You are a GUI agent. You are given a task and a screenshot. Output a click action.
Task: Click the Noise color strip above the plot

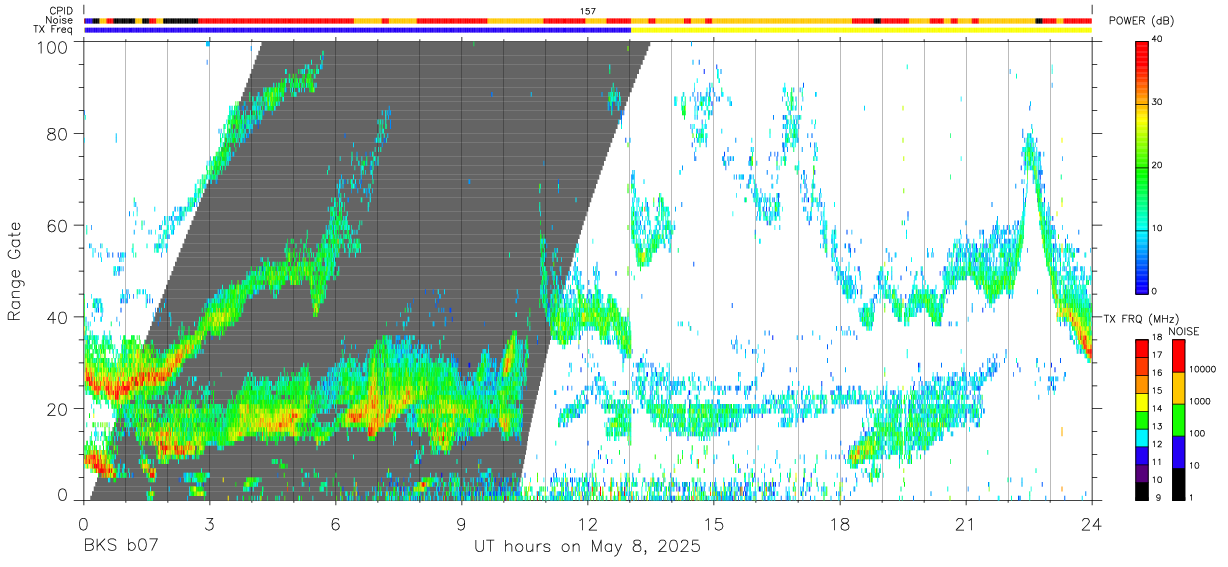pyautogui.click(x=588, y=20)
